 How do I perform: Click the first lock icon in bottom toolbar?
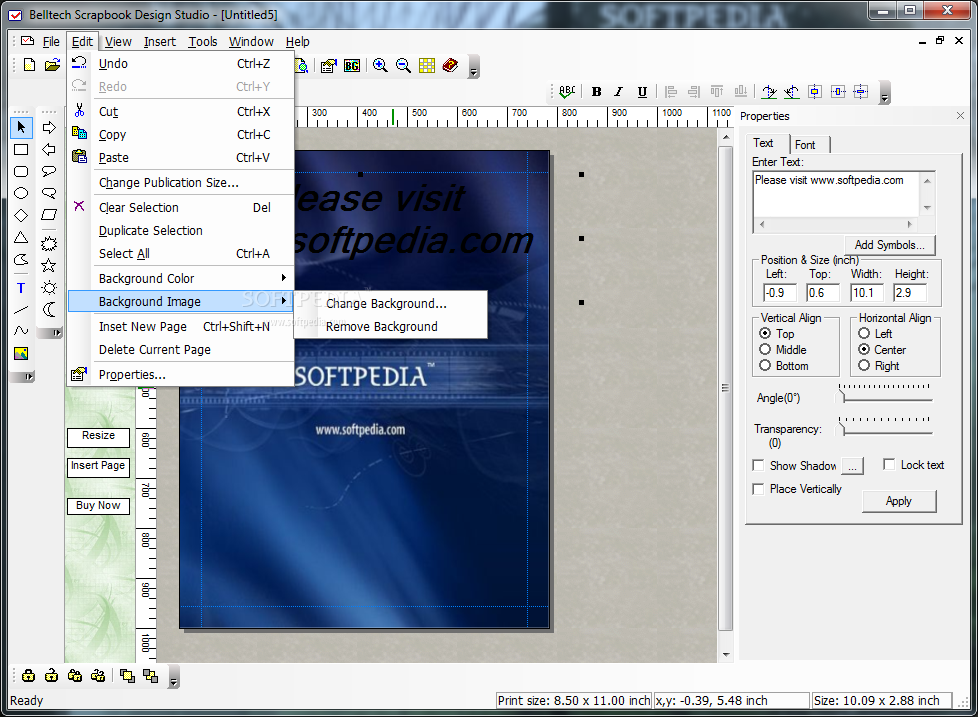point(28,675)
